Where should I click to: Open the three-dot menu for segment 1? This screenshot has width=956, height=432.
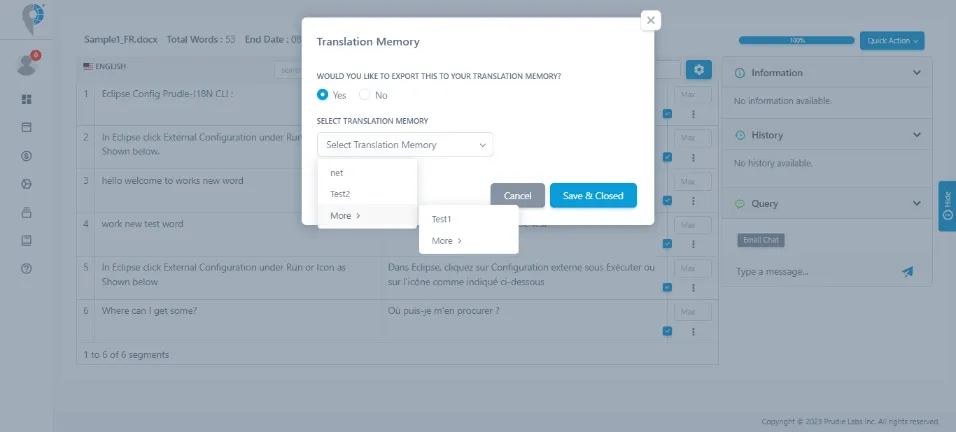click(693, 114)
